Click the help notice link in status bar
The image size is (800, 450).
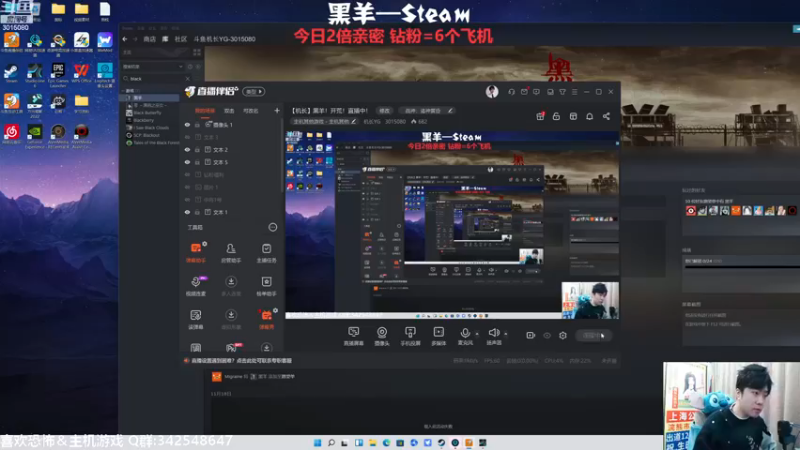(241, 361)
